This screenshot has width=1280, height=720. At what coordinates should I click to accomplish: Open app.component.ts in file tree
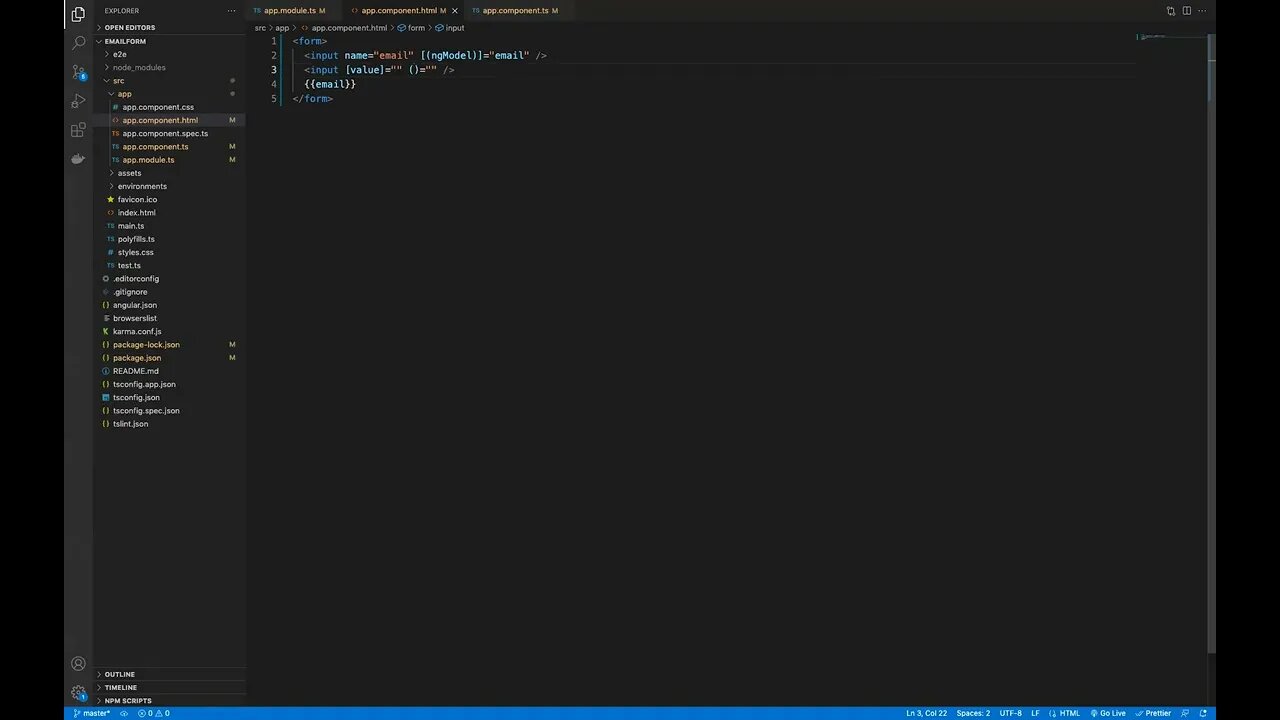170,146
